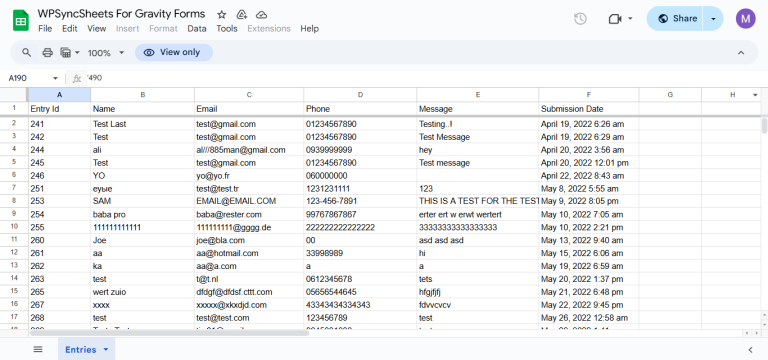The height and width of the screenshot is (360, 768).
Task: Click message cell hfgjfjfj
Action: coord(478,292)
